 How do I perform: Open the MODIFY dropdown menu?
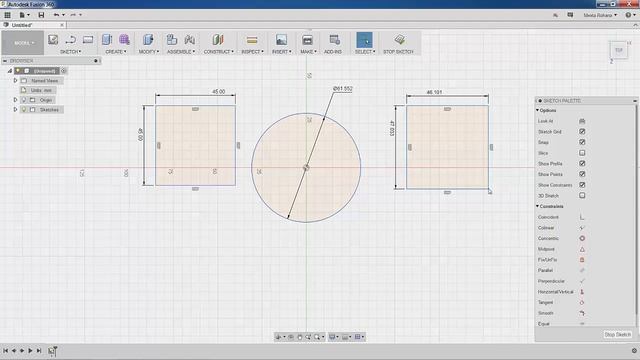149,52
